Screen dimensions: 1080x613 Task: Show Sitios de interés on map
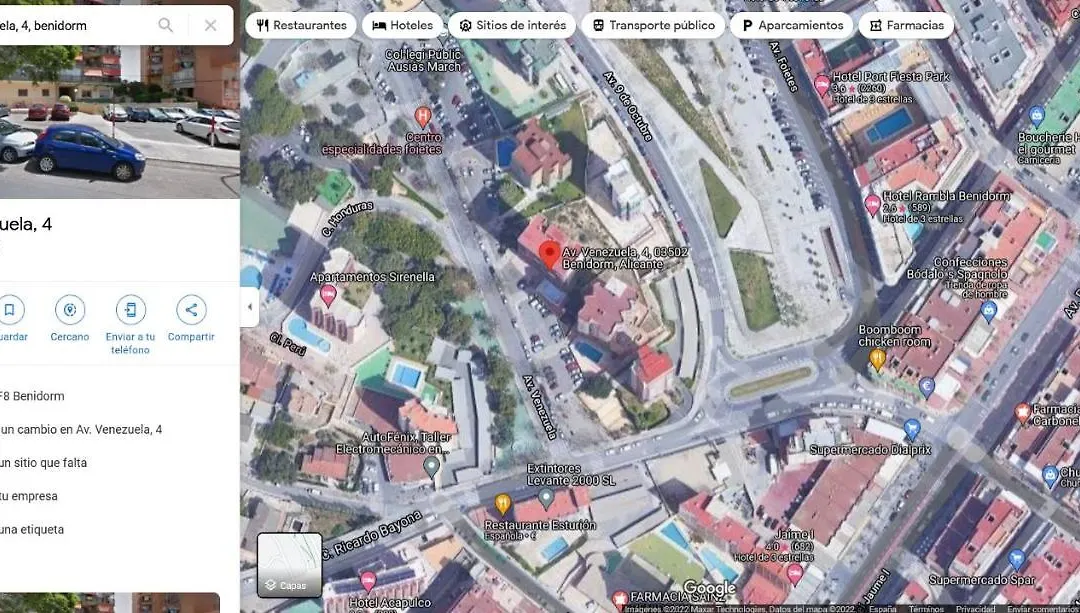tap(512, 25)
